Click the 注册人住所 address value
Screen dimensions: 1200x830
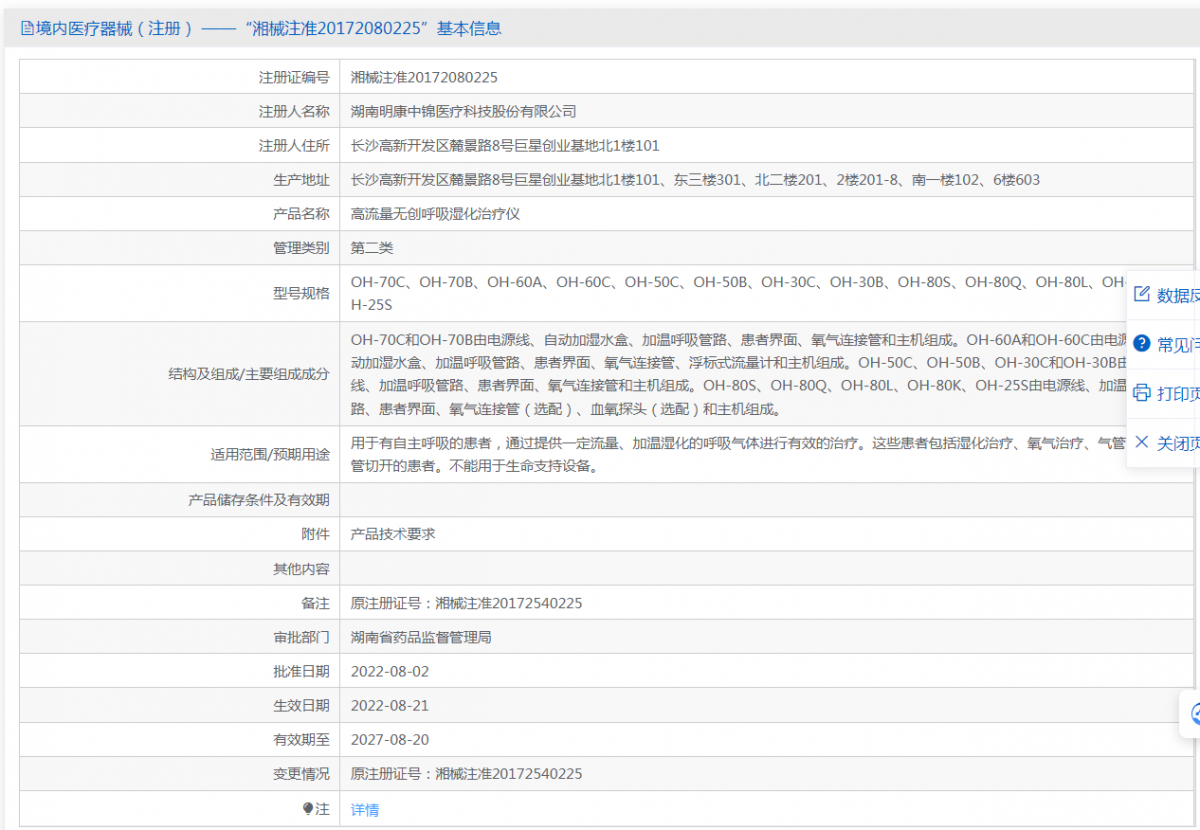point(505,146)
